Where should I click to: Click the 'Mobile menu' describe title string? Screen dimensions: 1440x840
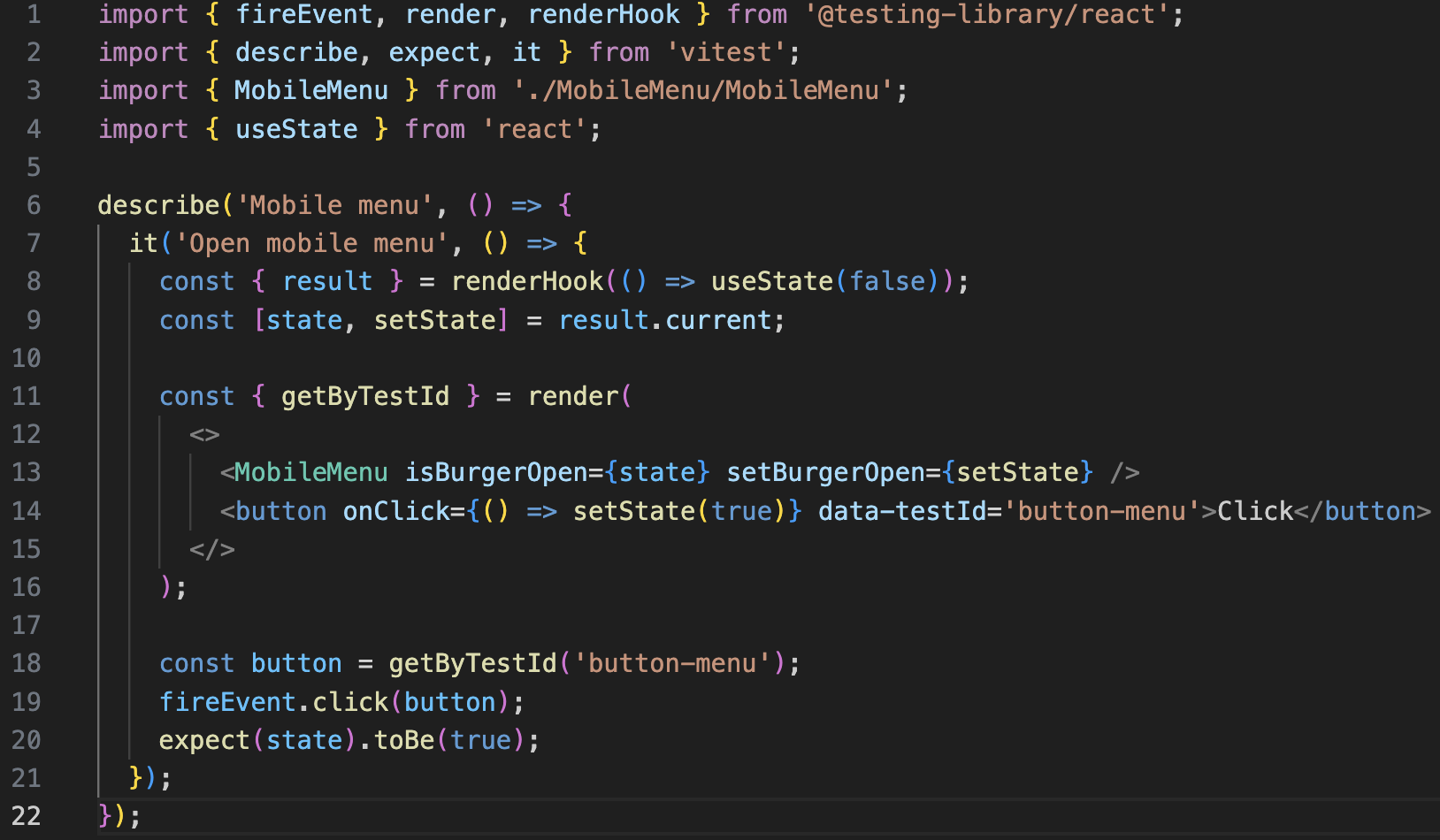coord(335,205)
